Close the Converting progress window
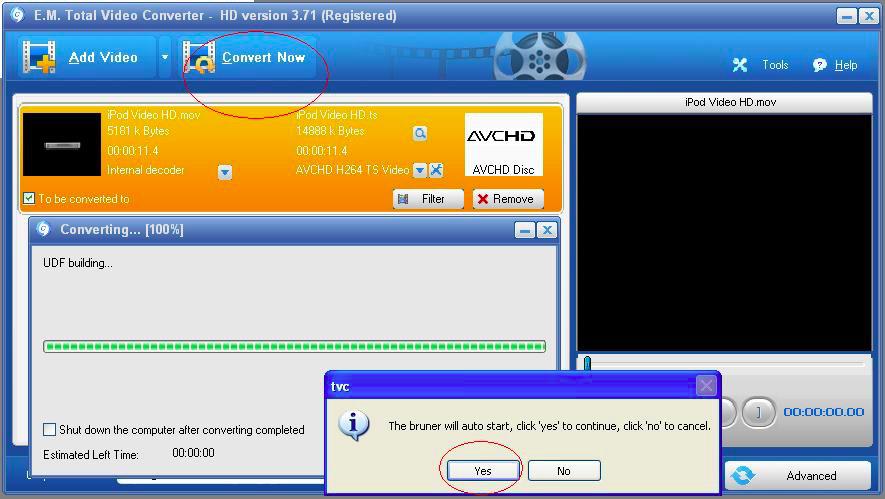The height and width of the screenshot is (499, 885). pos(546,230)
